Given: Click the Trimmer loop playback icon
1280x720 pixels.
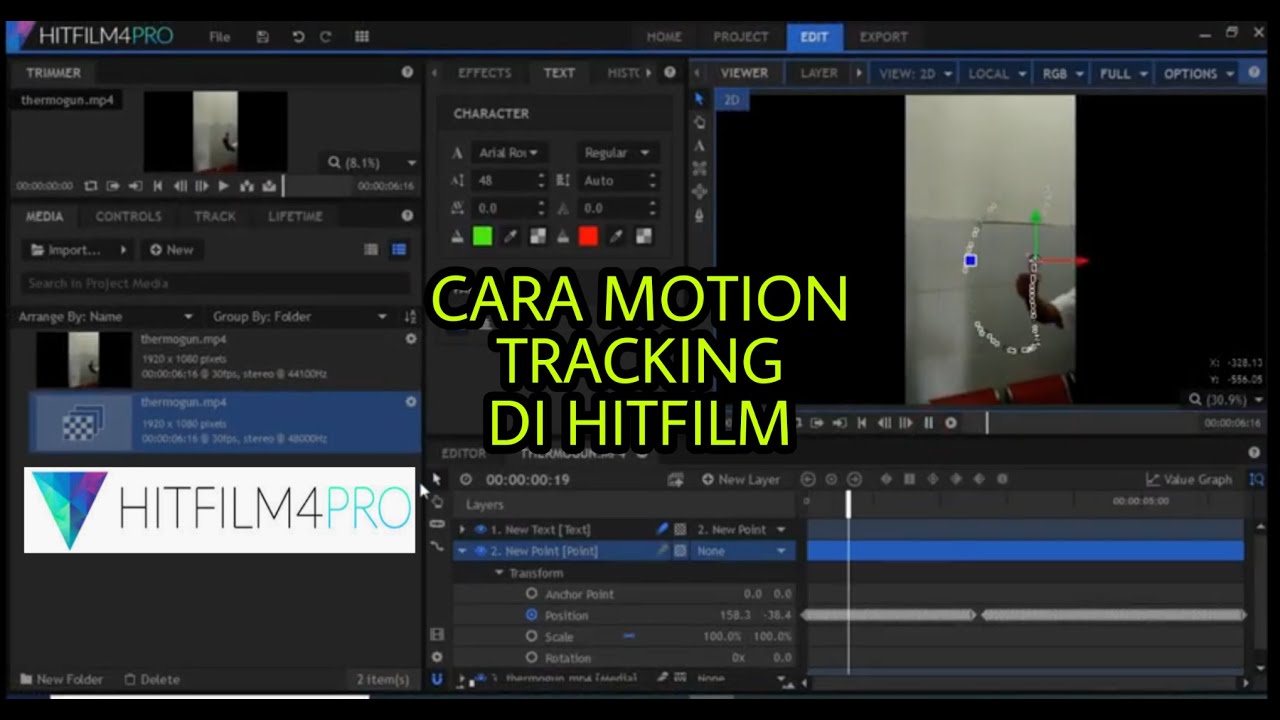Looking at the screenshot, I should pyautogui.click(x=91, y=186).
